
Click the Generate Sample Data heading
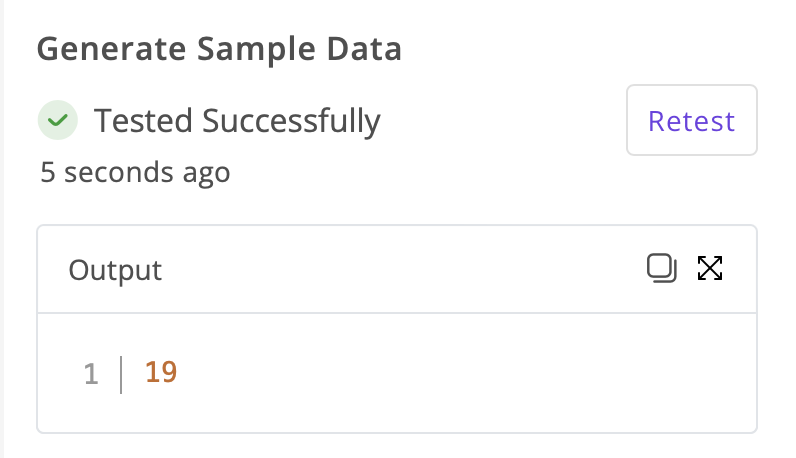click(219, 49)
